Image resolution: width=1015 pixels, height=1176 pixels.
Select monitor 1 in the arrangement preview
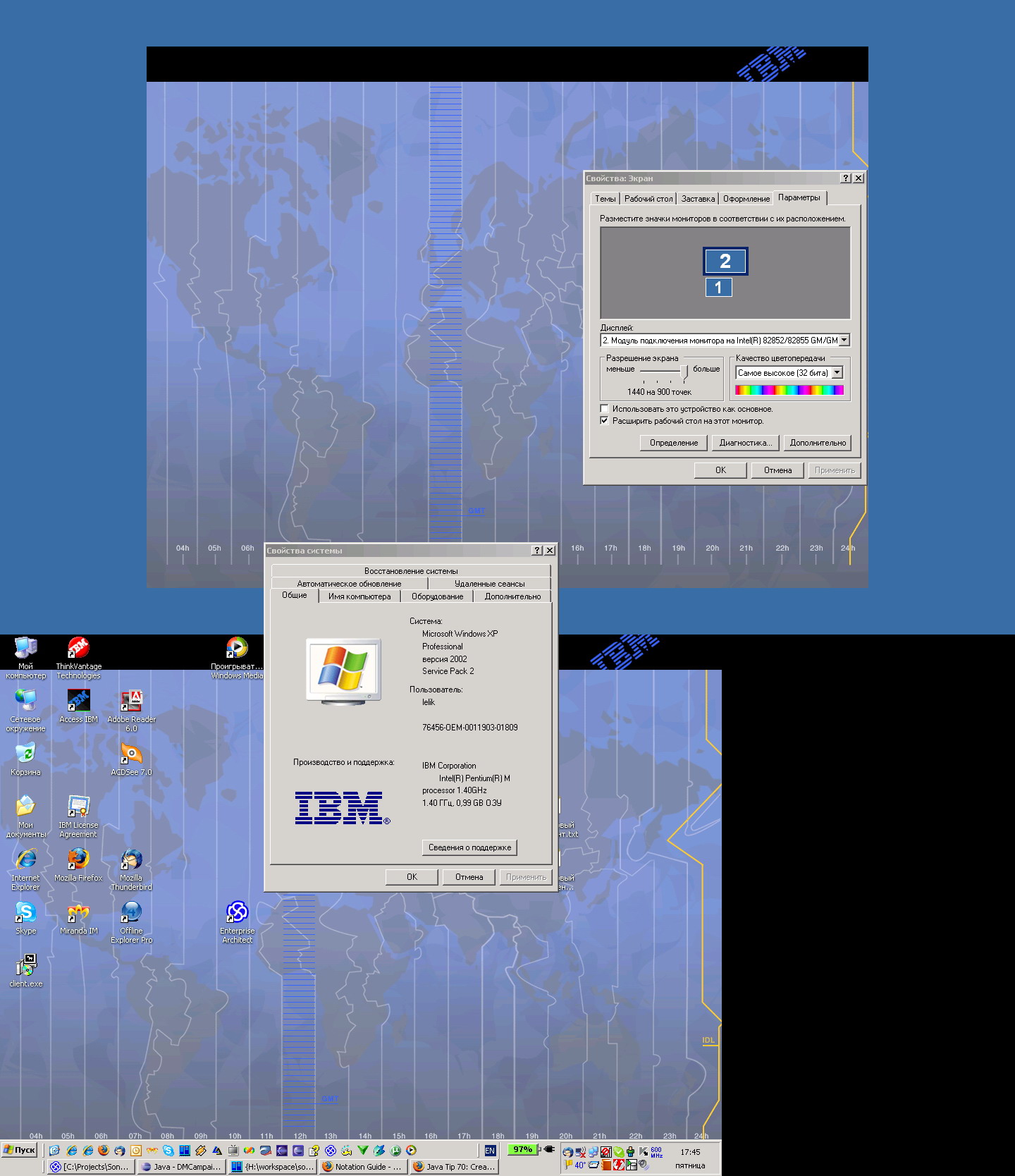(718, 288)
